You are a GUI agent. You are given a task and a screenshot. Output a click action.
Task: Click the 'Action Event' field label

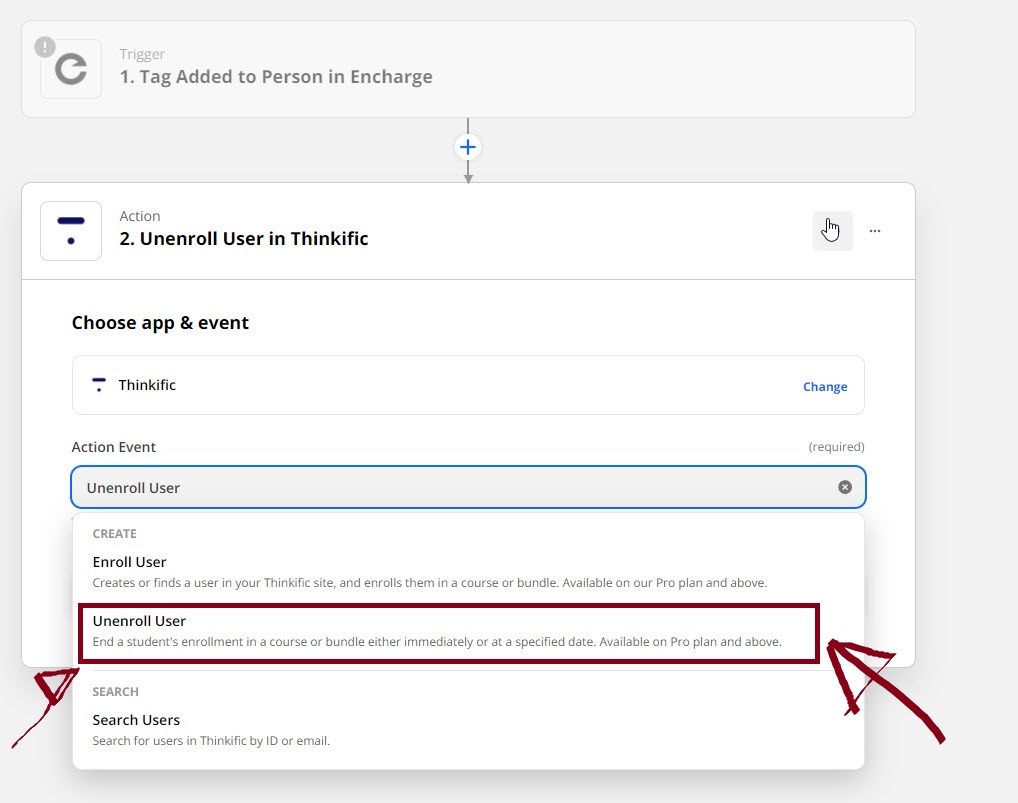click(114, 447)
